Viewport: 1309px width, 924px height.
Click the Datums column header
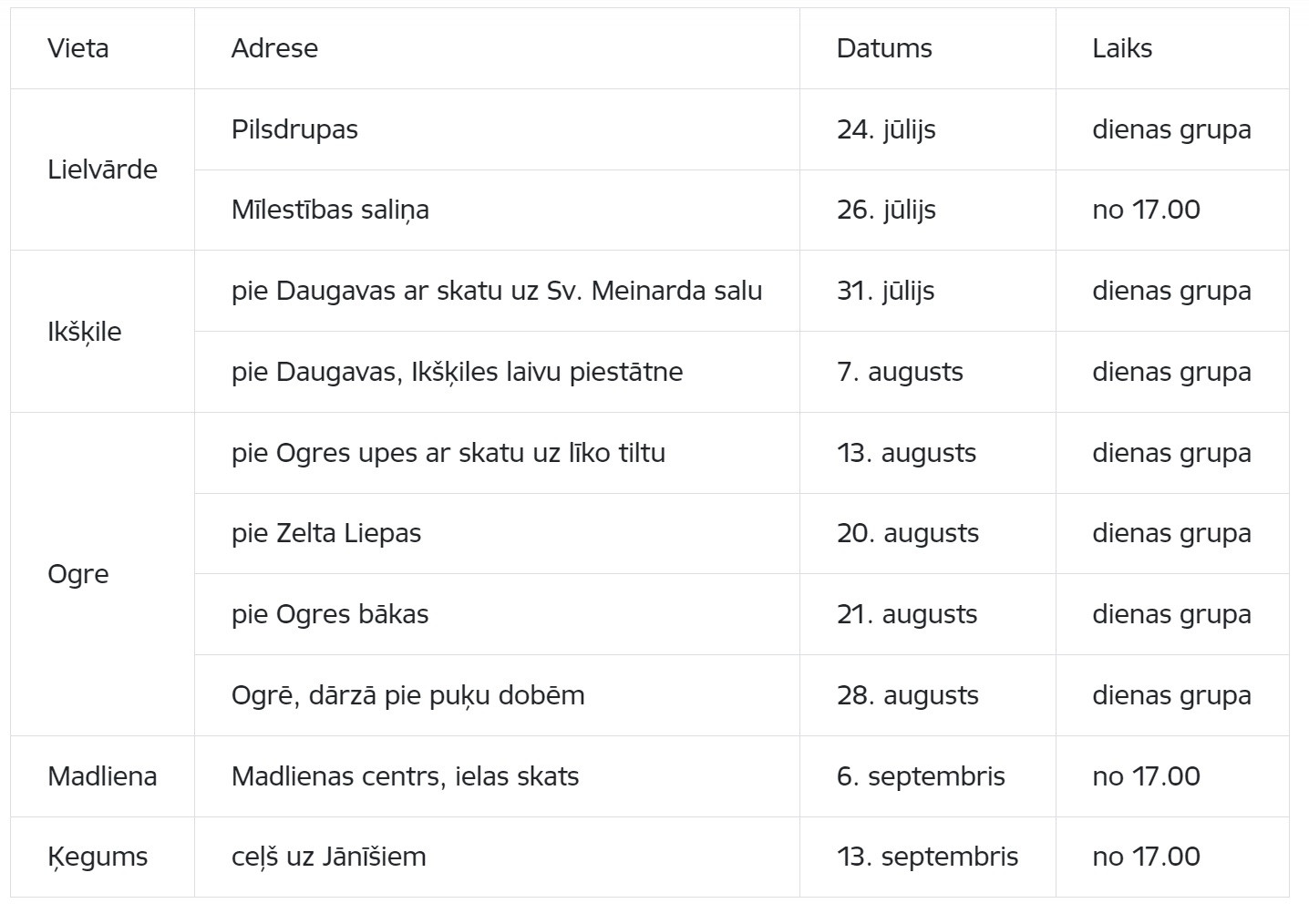coord(927,48)
